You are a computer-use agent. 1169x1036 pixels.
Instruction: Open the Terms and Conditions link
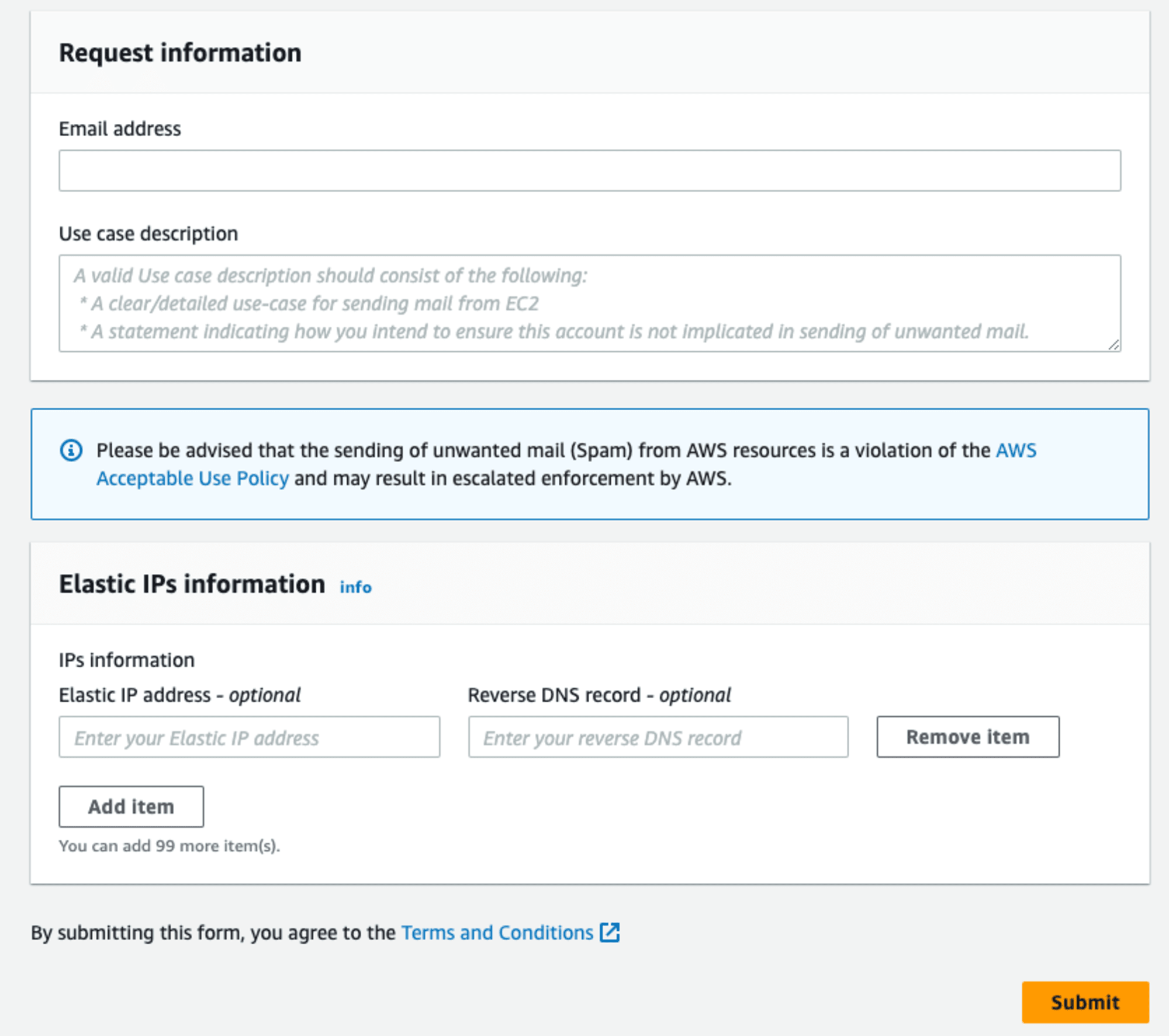pos(497,933)
